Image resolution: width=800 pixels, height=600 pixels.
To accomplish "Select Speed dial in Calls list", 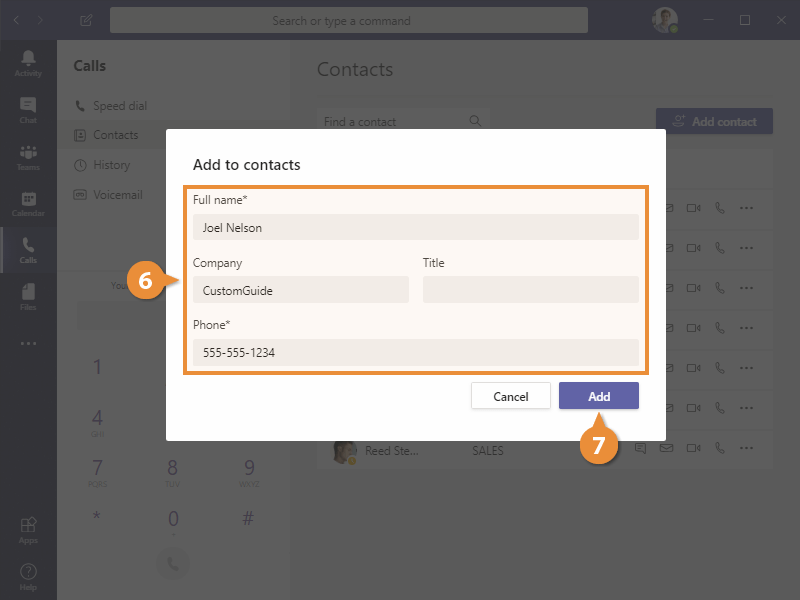I will 119,106.
